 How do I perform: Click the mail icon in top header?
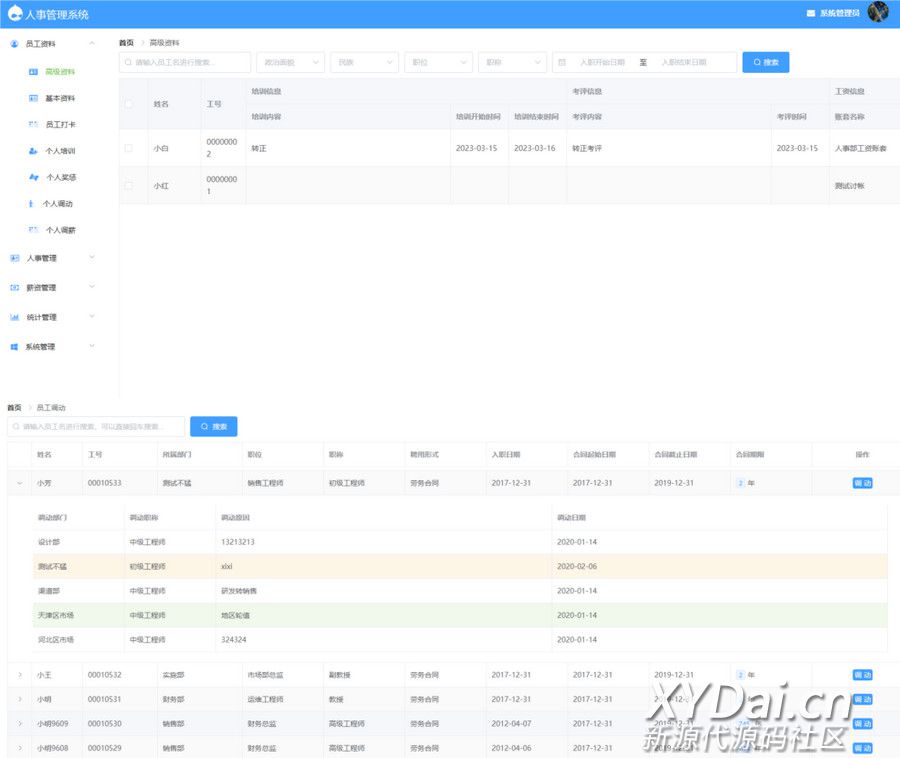click(x=810, y=13)
